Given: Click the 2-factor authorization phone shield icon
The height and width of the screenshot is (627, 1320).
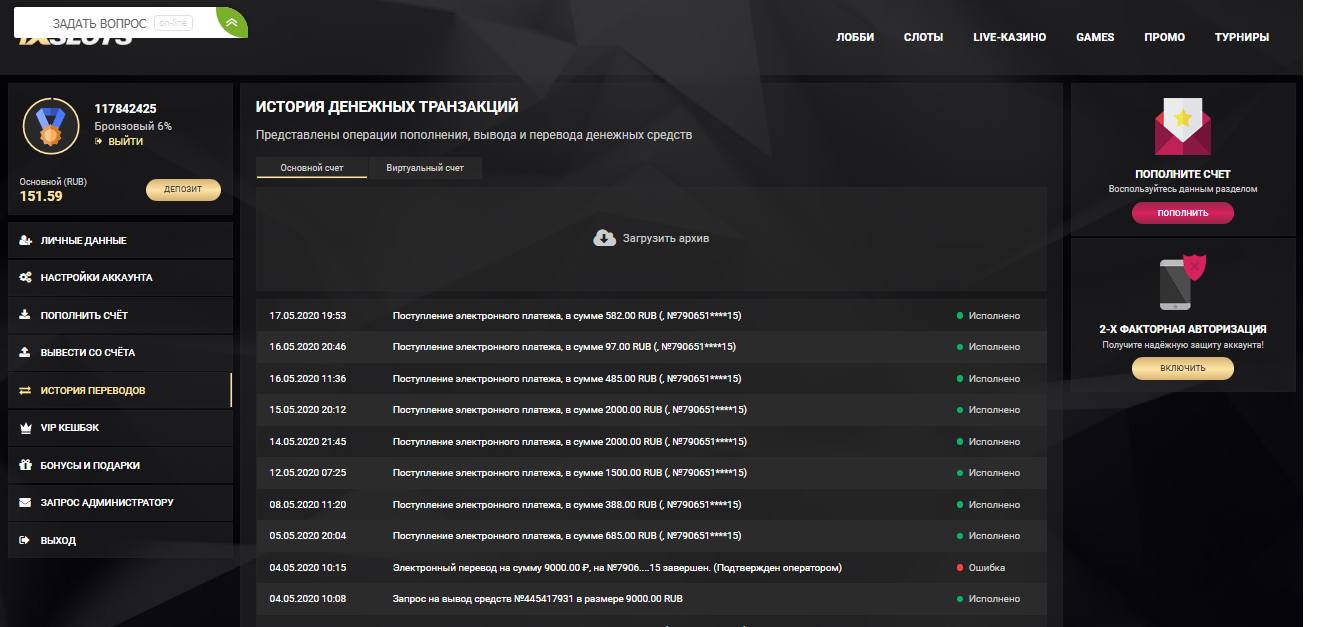Looking at the screenshot, I should click(x=1182, y=284).
